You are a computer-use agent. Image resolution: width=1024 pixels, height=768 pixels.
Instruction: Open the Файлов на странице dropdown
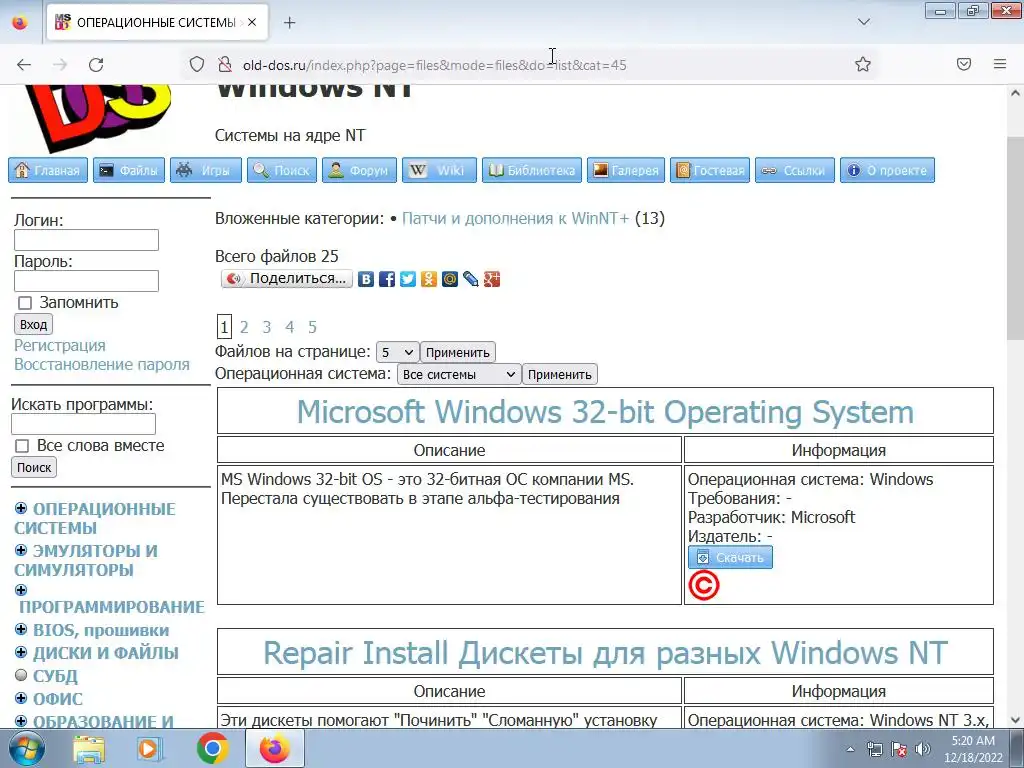(397, 353)
